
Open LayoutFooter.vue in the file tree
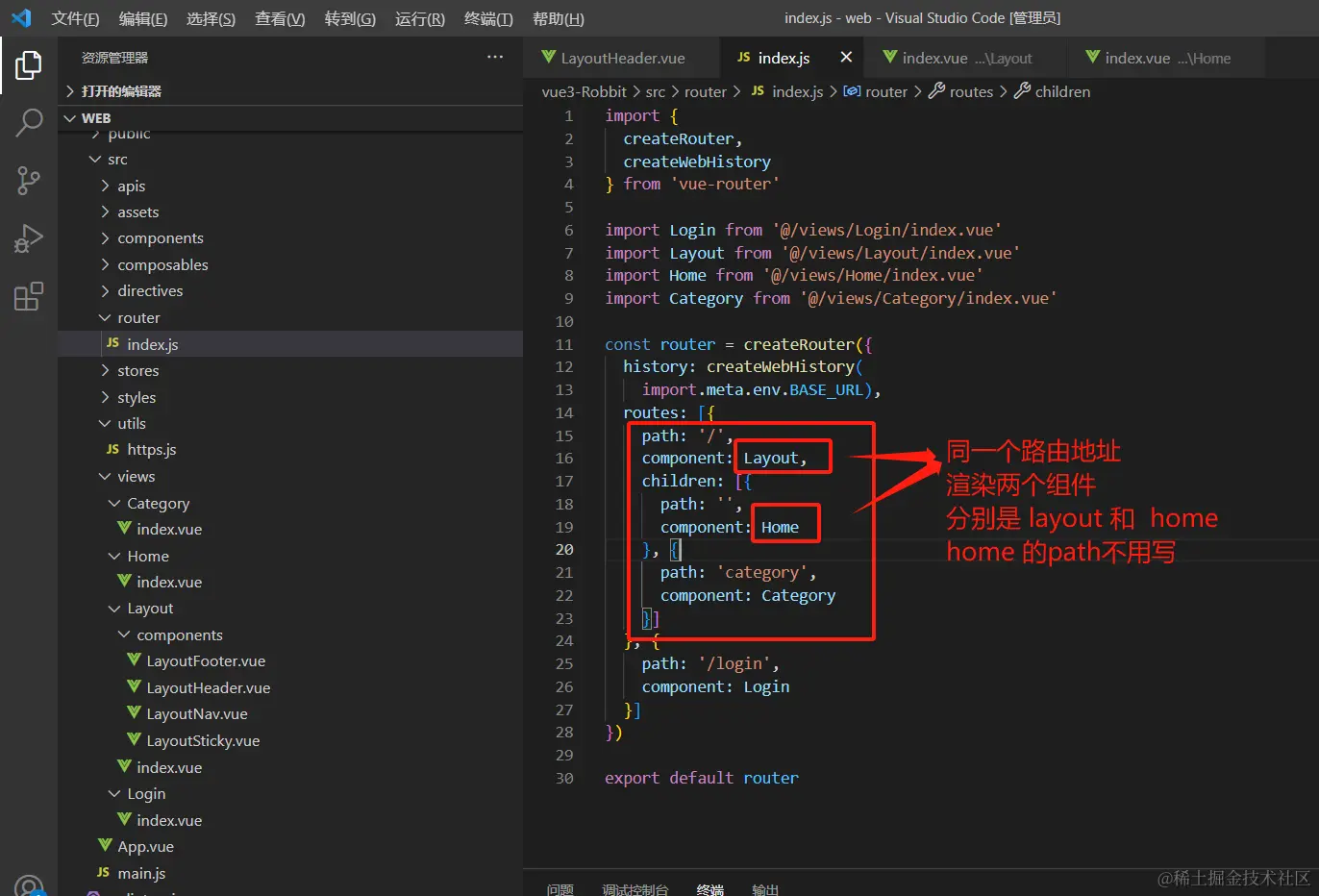click(205, 661)
